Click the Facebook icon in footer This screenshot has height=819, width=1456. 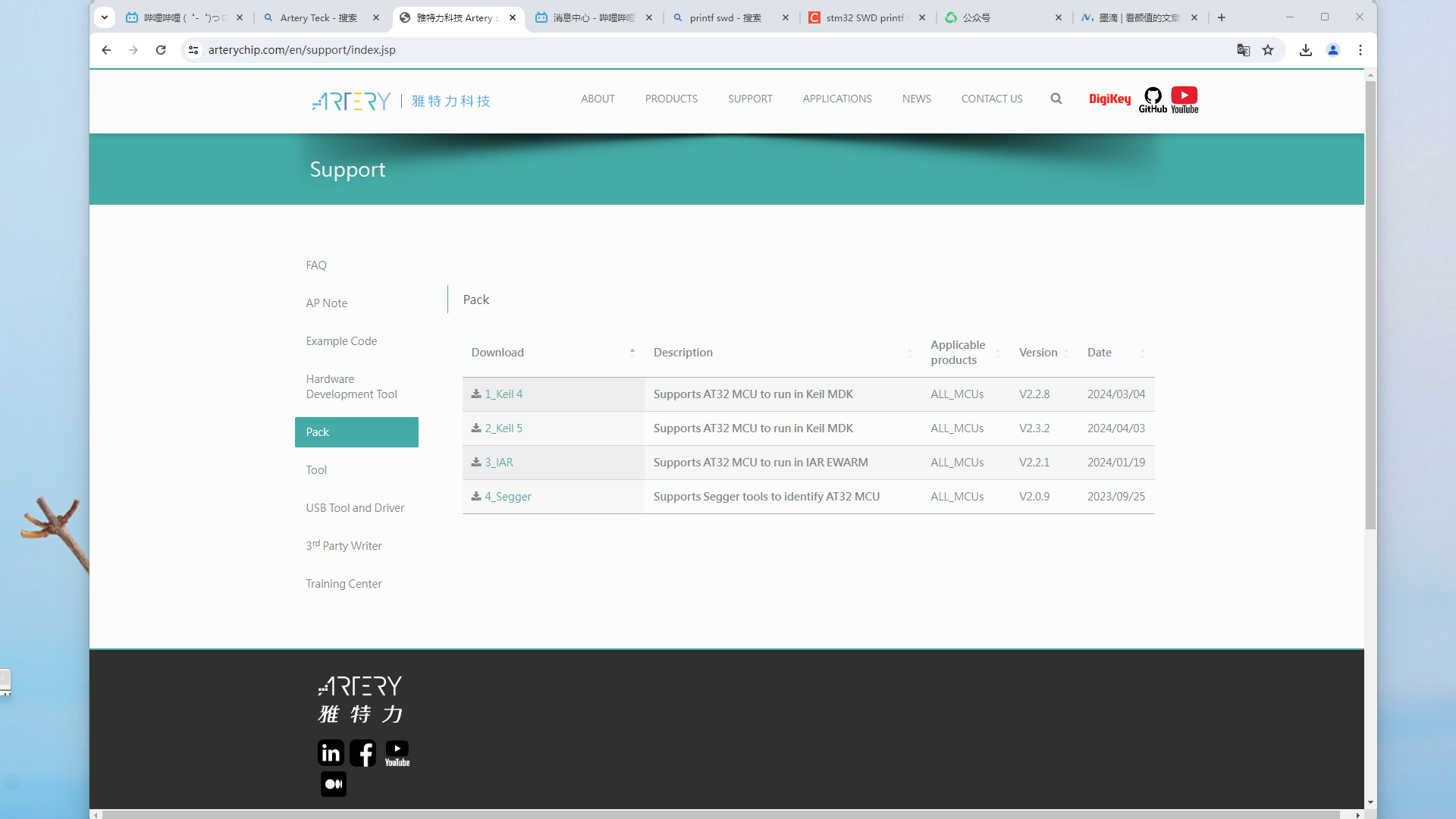tap(362, 753)
